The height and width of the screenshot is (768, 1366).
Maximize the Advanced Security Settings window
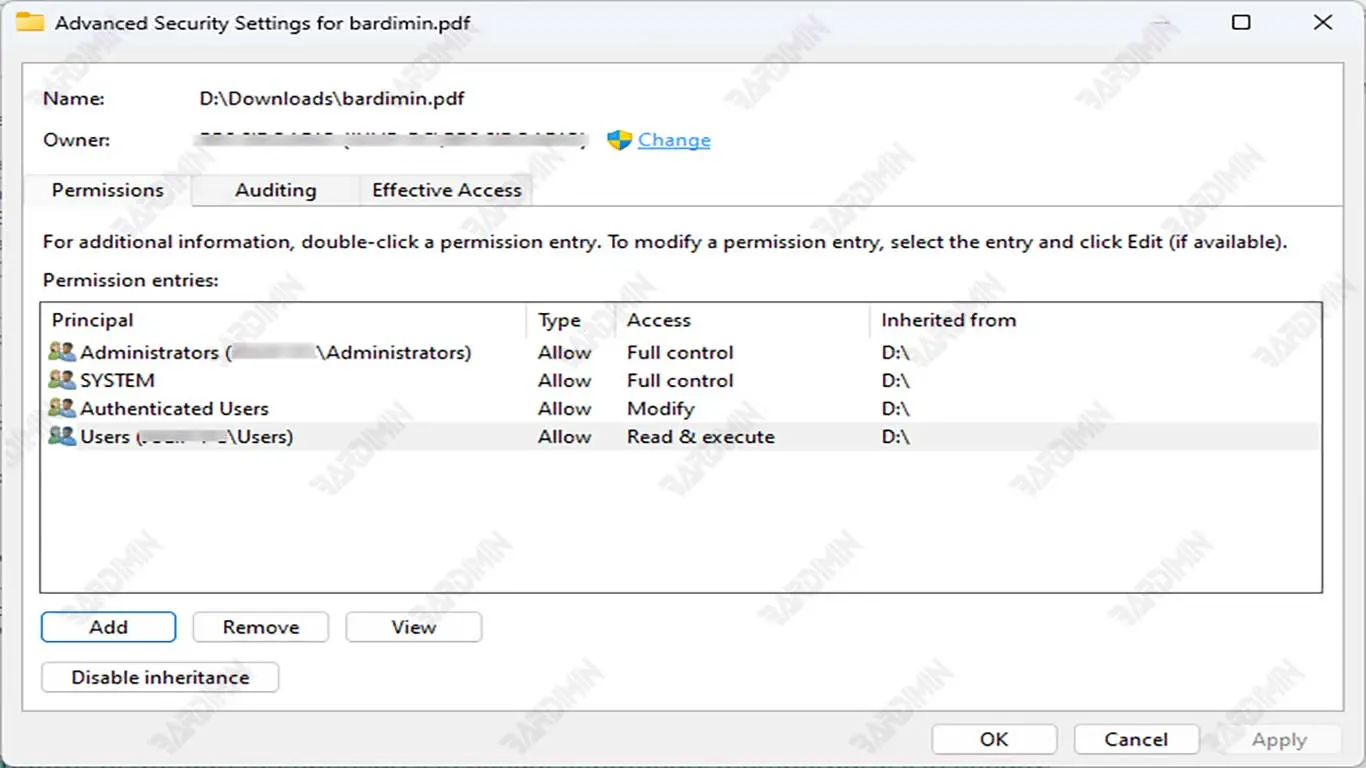click(1241, 22)
